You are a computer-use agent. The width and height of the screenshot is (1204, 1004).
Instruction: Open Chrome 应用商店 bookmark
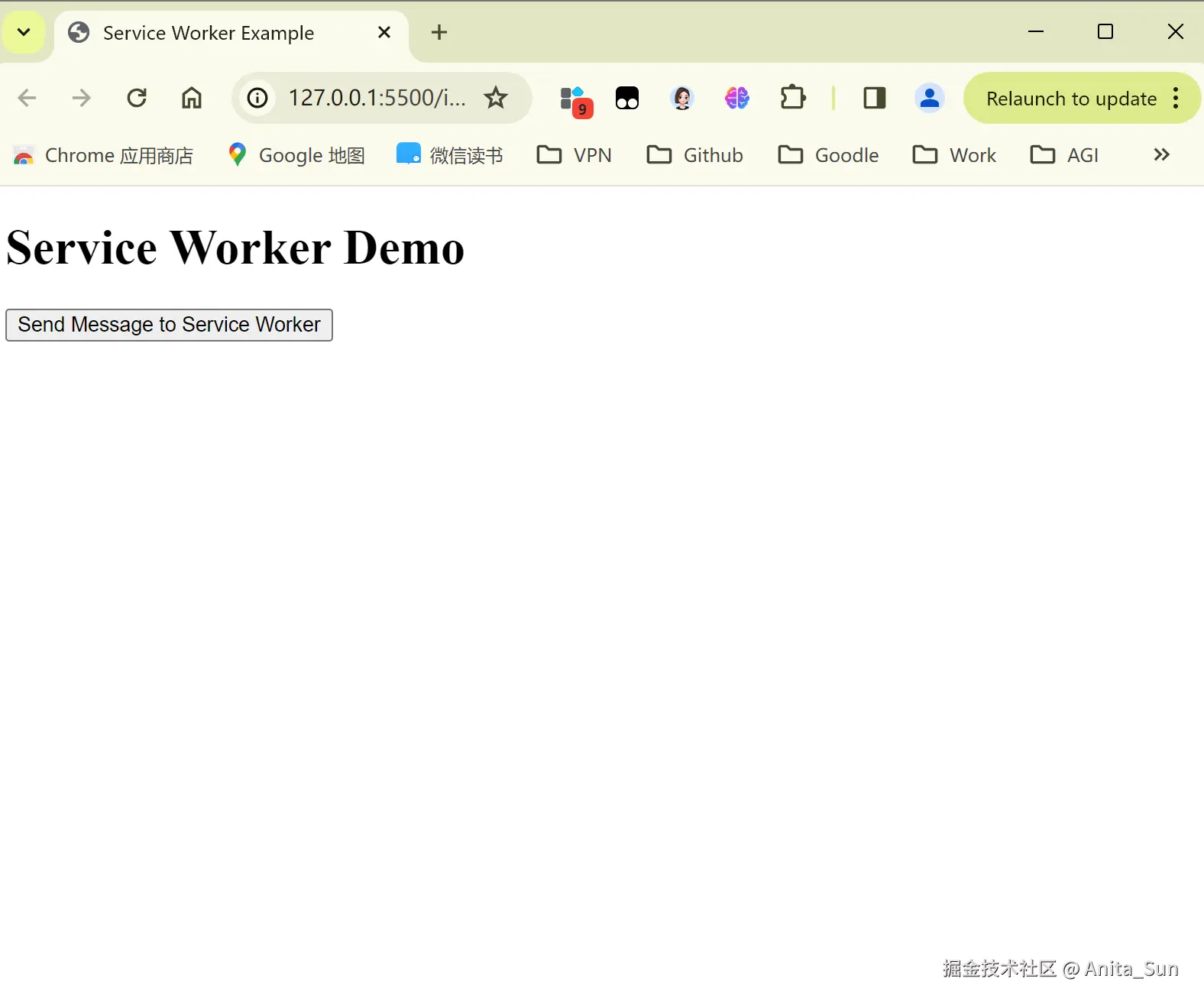(x=104, y=155)
